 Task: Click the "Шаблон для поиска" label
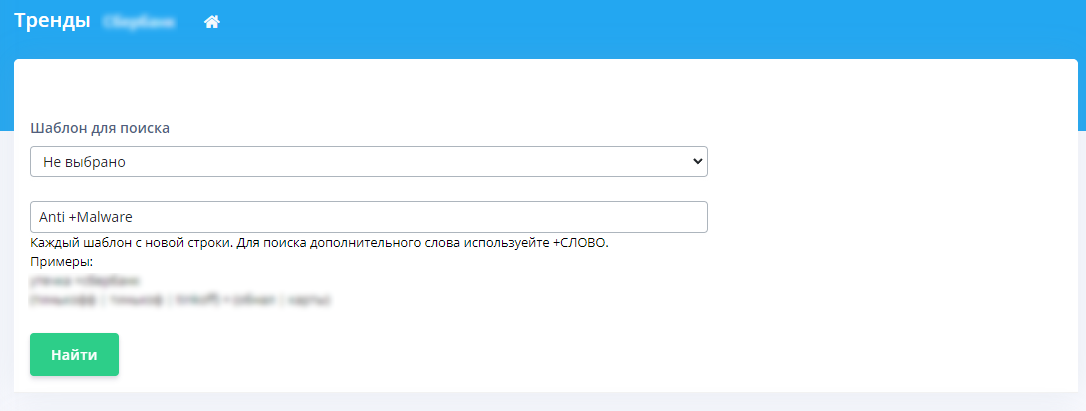click(100, 128)
